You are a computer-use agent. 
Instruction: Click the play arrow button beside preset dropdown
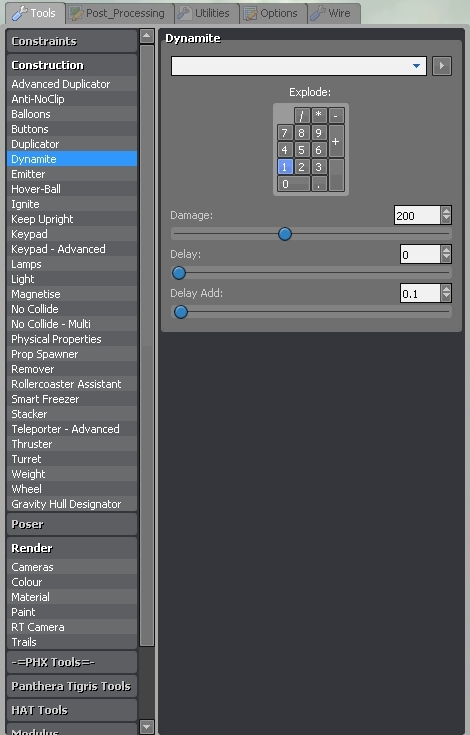pyautogui.click(x=441, y=66)
